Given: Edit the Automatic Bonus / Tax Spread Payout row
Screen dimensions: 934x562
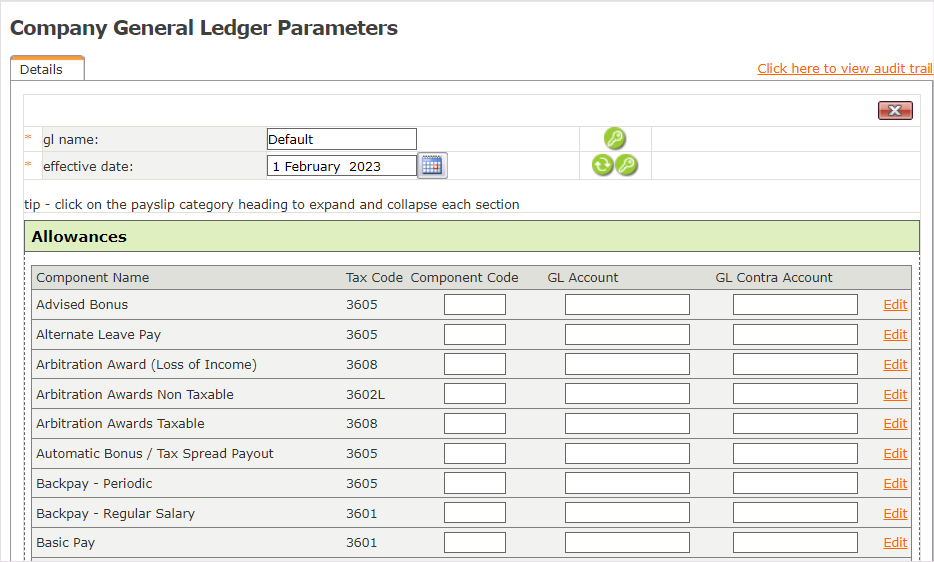Looking at the screenshot, I should coord(895,454).
